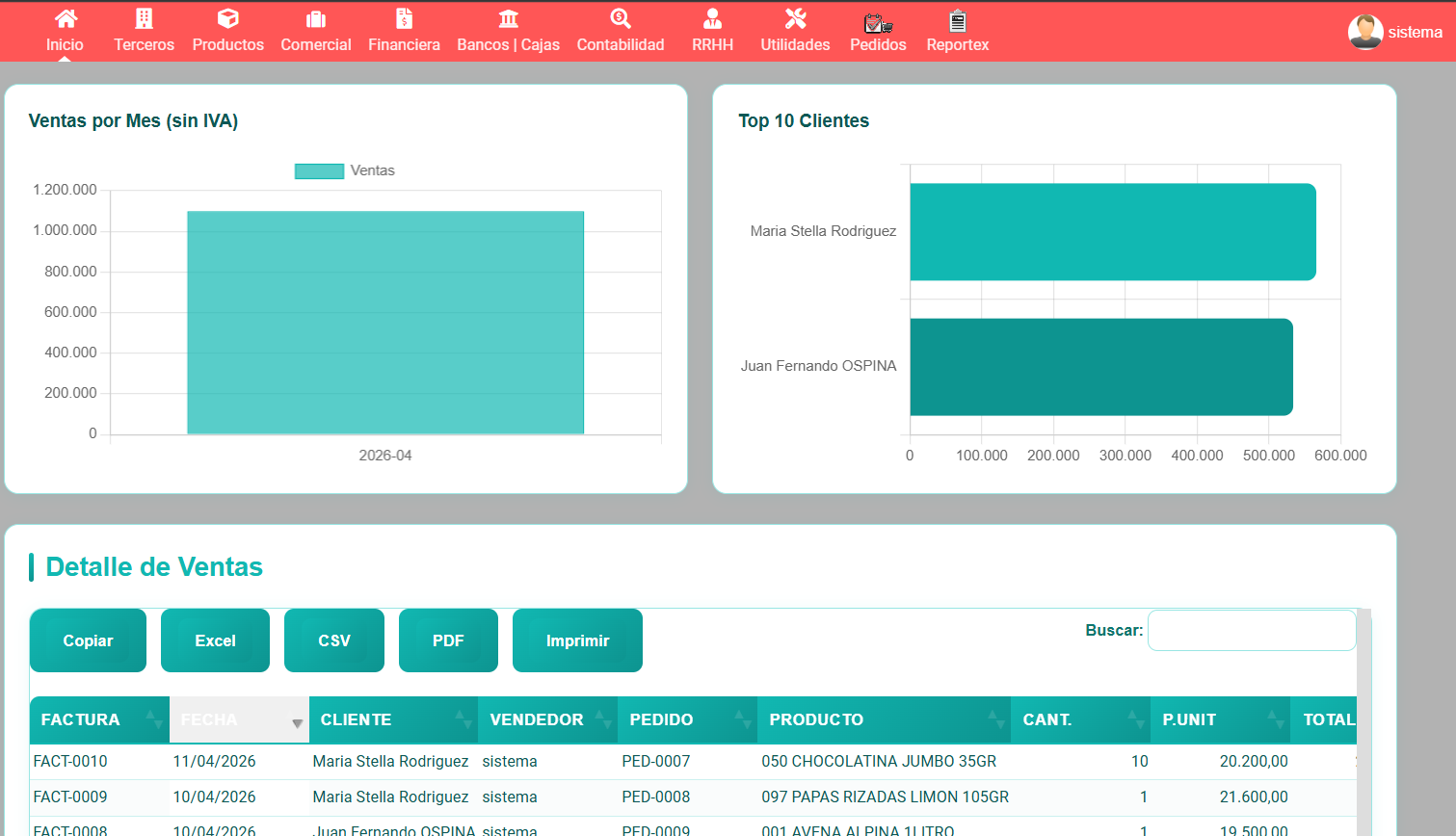The image size is (1456, 836).
Task: Select the Comercial briefcase icon
Action: click(x=315, y=19)
